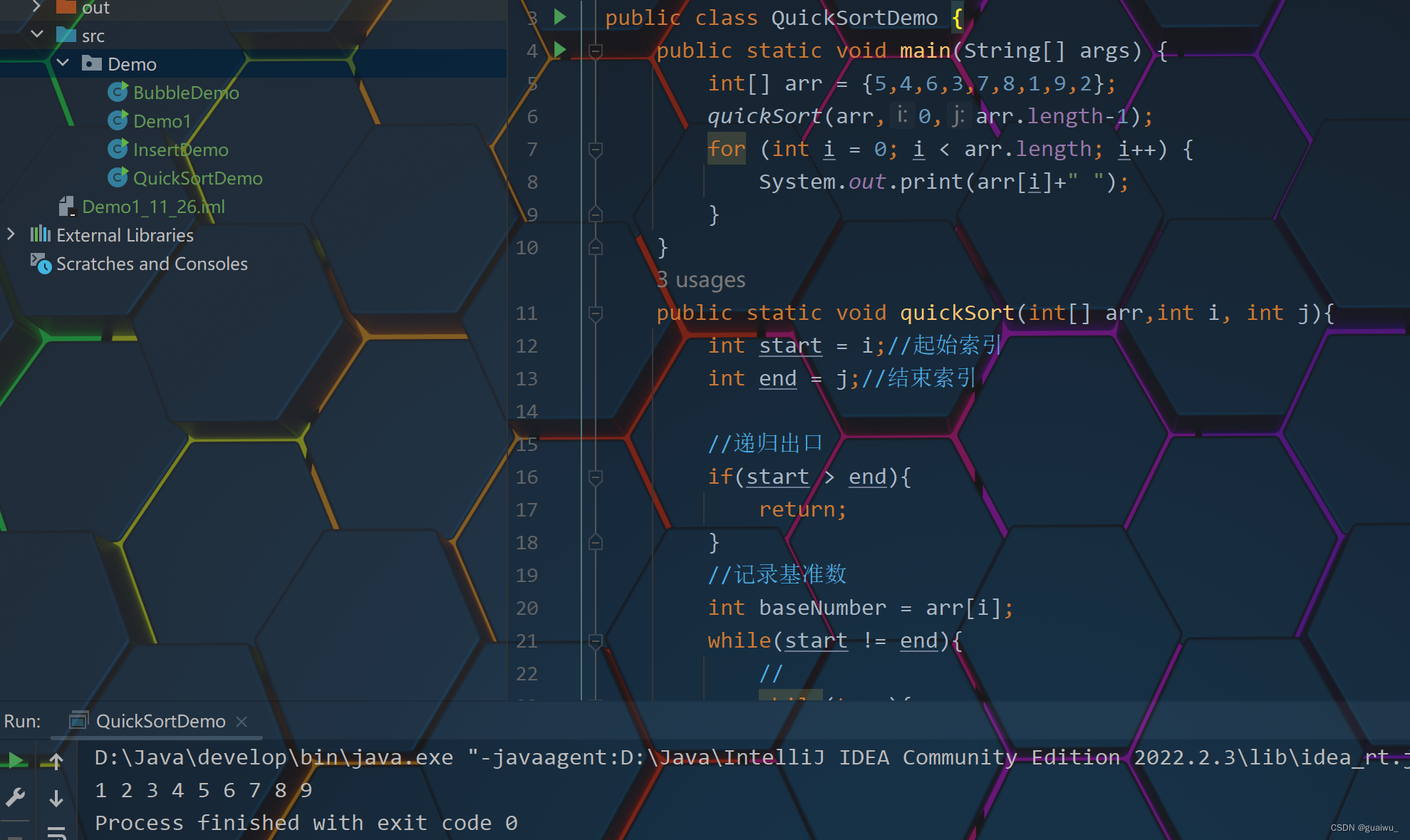This screenshot has height=840, width=1410.
Task: Toggle the gutter bookmark on line 4
Action: point(527,50)
